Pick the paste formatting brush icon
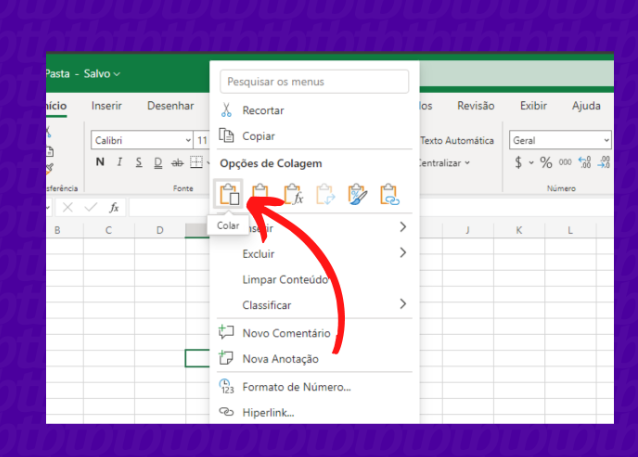The image size is (638, 457). [x=357, y=194]
